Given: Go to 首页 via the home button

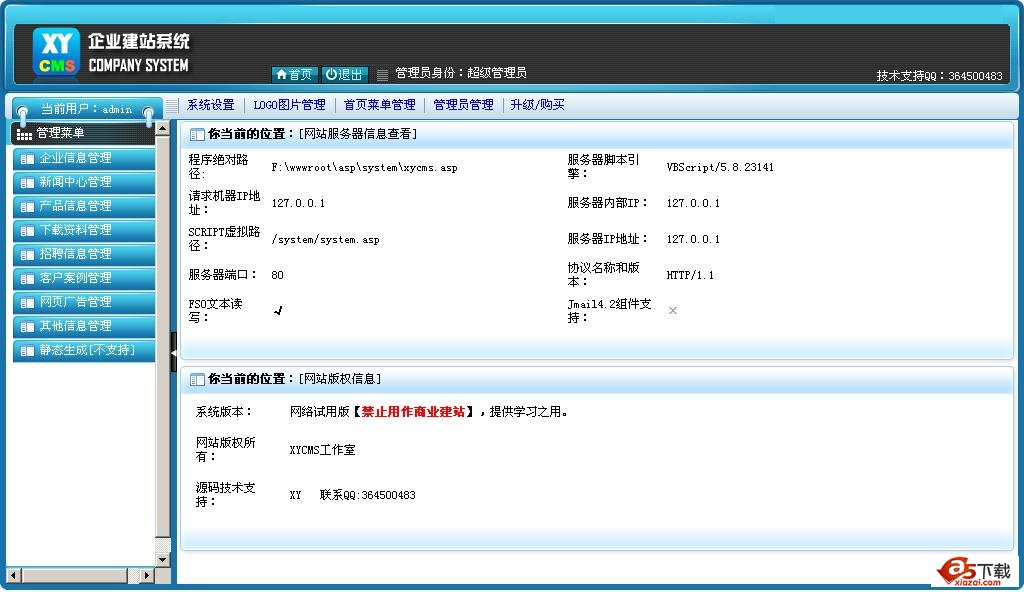Looking at the screenshot, I should point(294,74).
